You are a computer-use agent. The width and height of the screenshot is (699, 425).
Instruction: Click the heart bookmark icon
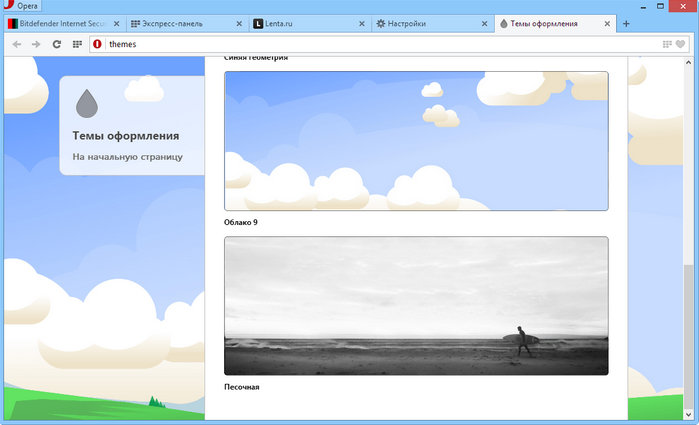(x=680, y=44)
